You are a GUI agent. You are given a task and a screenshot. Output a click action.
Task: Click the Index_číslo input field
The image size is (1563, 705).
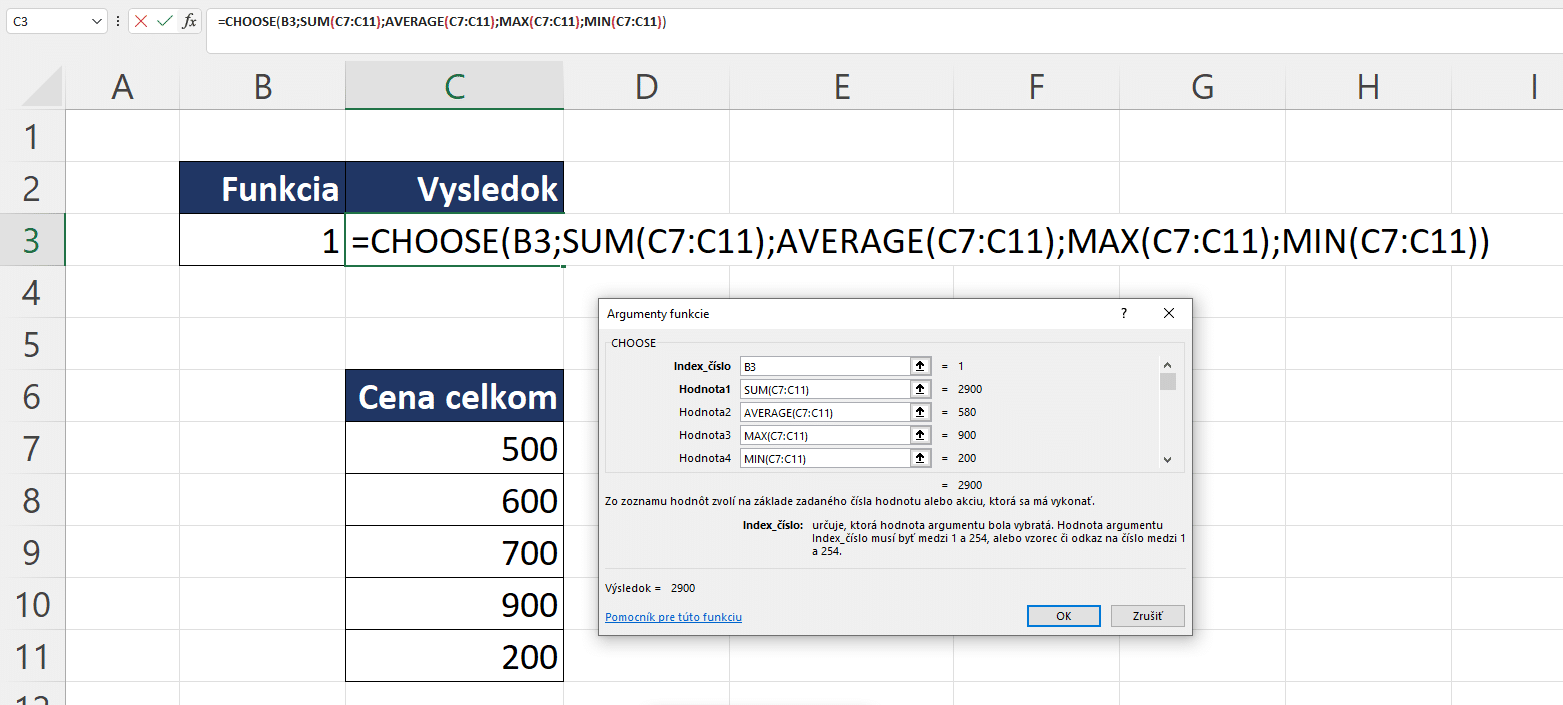click(825, 366)
